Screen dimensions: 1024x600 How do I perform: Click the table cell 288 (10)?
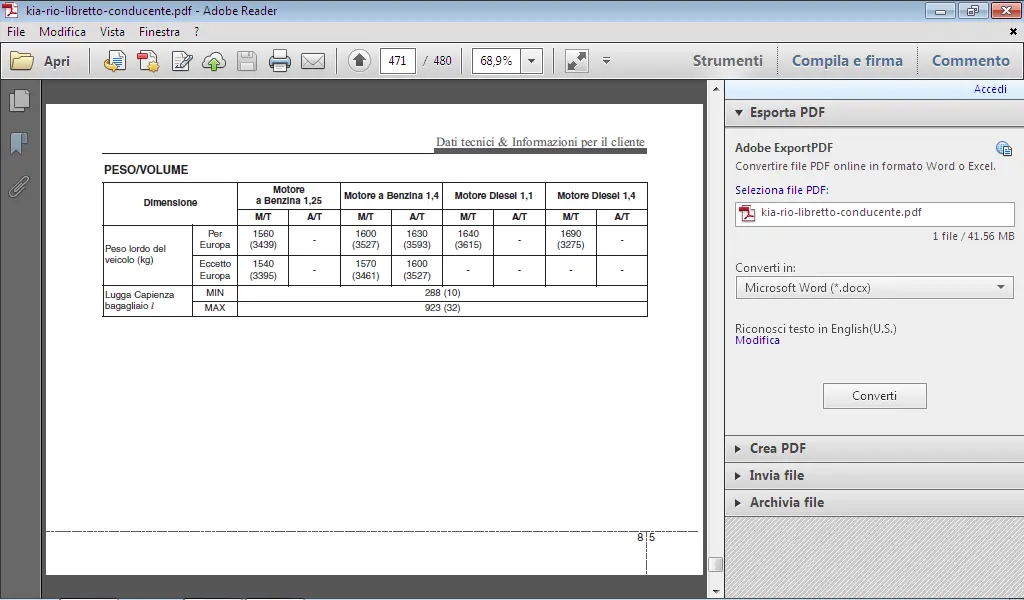(x=442, y=292)
